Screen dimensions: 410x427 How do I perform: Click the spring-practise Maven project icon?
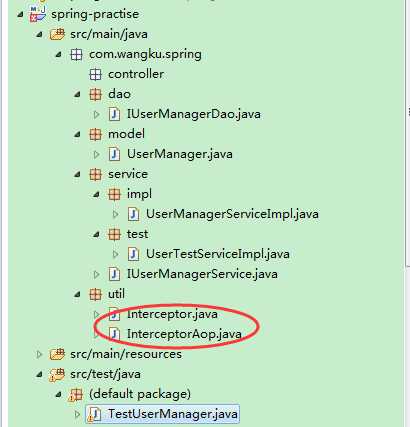pyautogui.click(x=37, y=14)
